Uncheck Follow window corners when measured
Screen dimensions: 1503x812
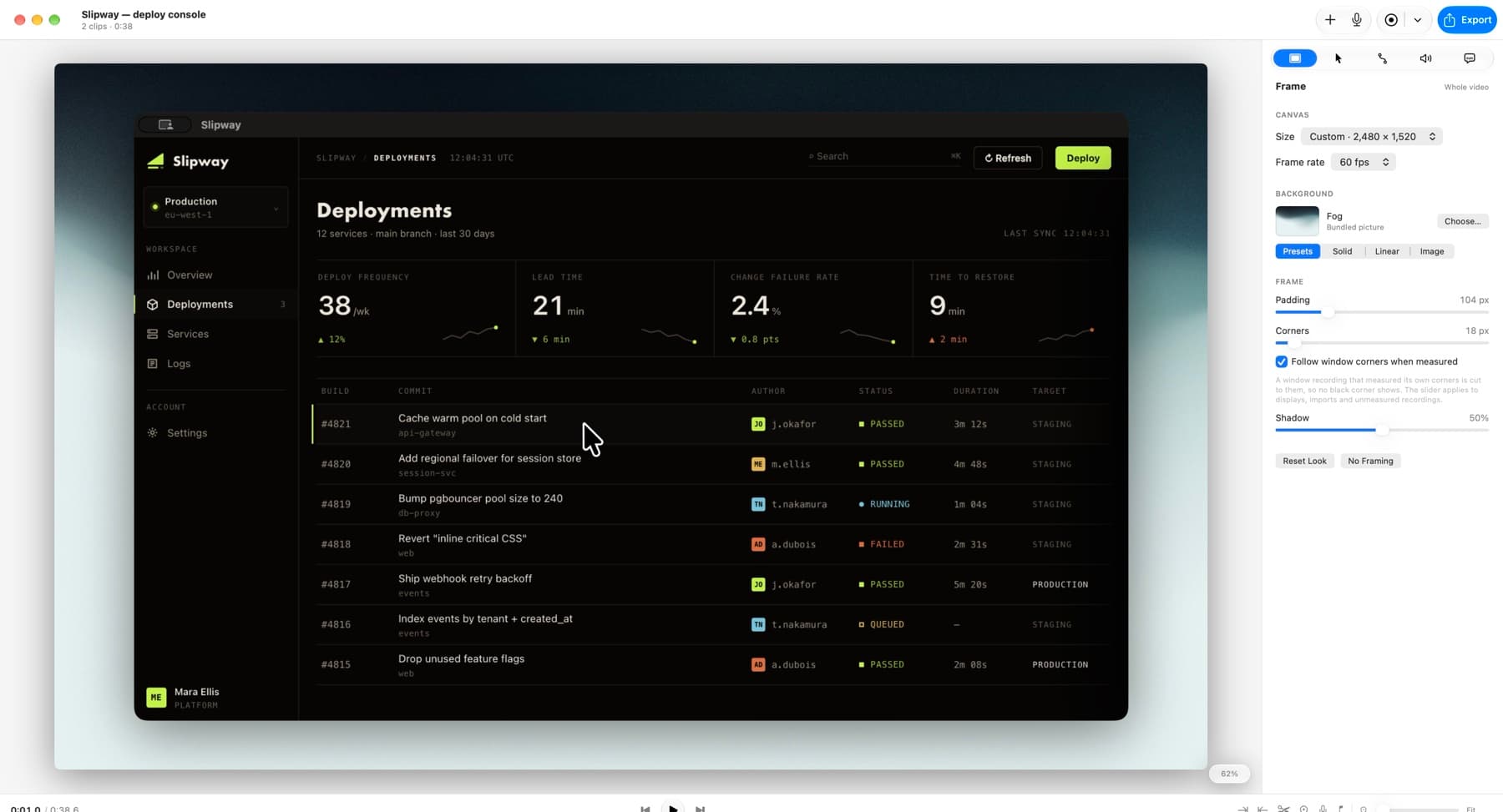coord(1282,362)
